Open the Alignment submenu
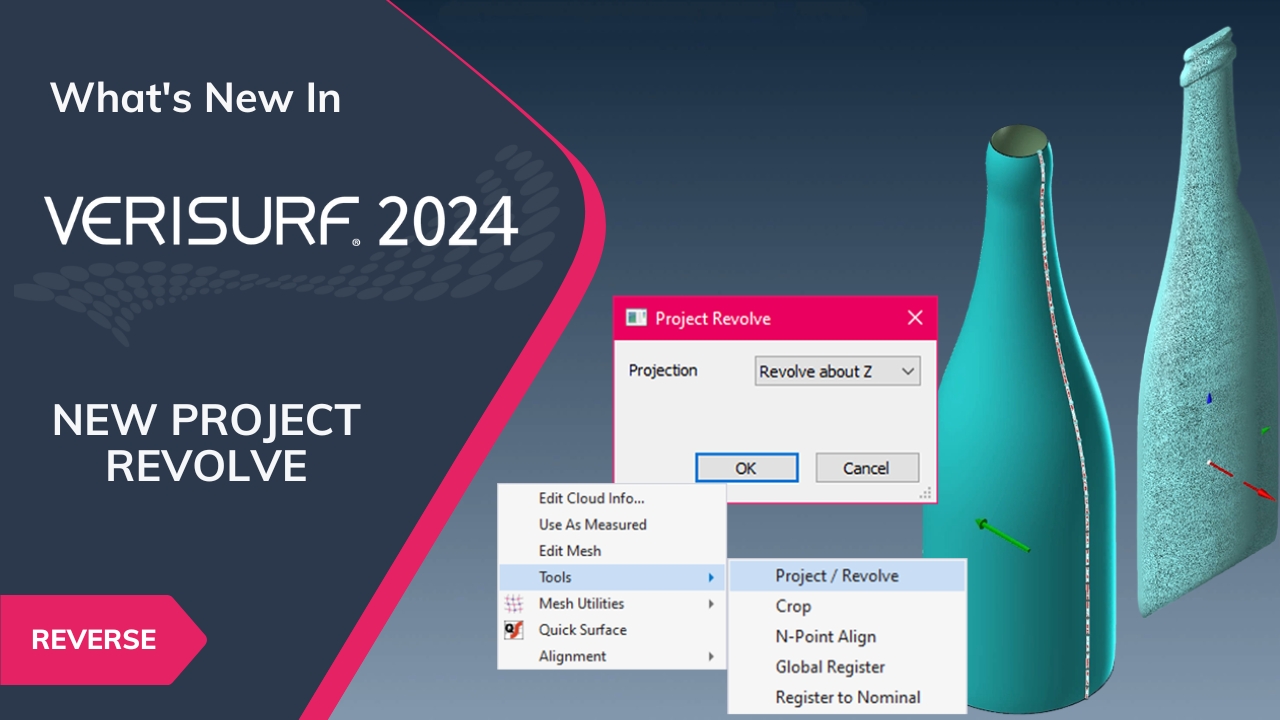Image resolution: width=1280 pixels, height=720 pixels. (611, 656)
